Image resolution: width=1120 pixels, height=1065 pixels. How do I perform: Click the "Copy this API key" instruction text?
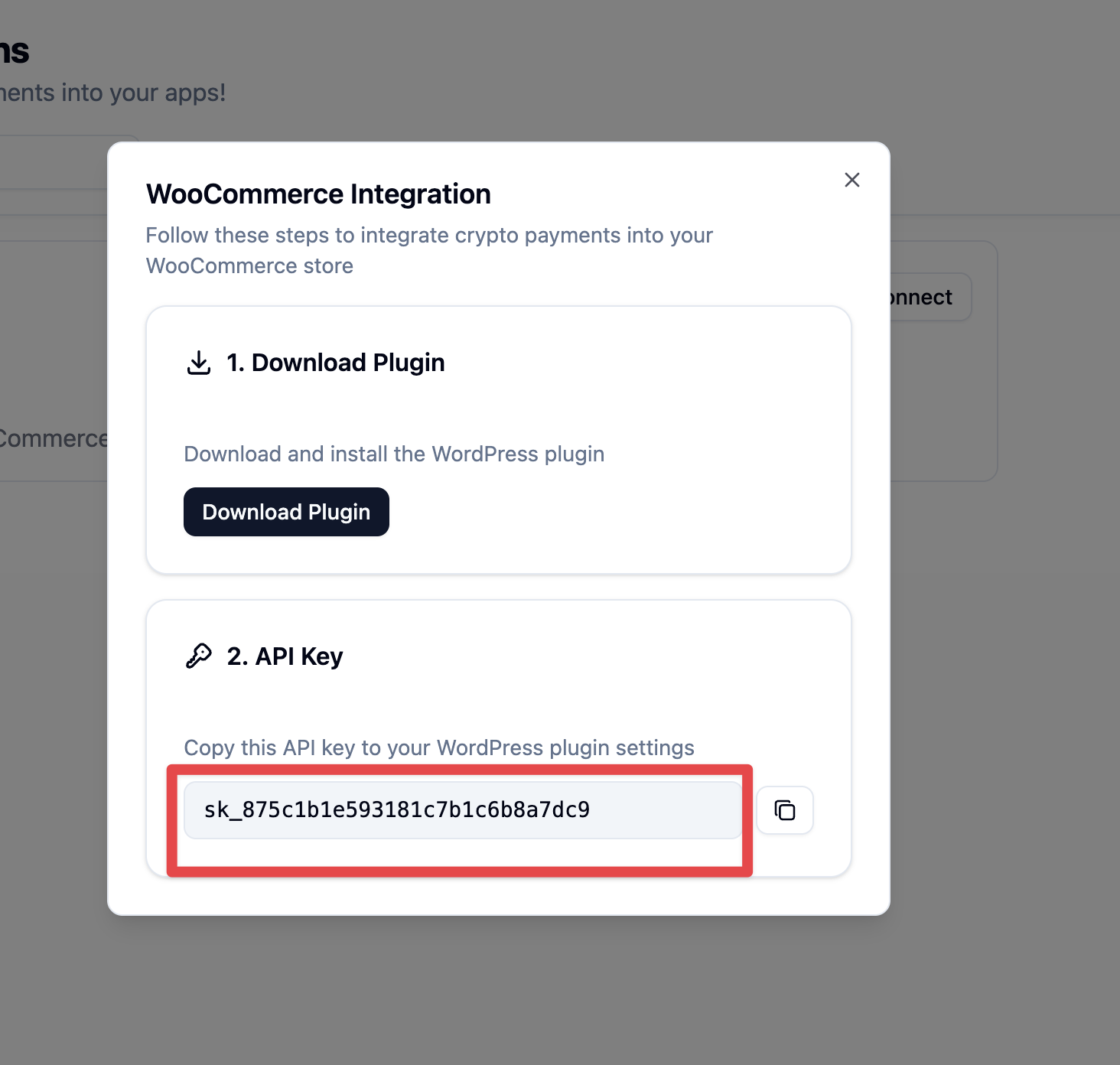click(x=439, y=747)
